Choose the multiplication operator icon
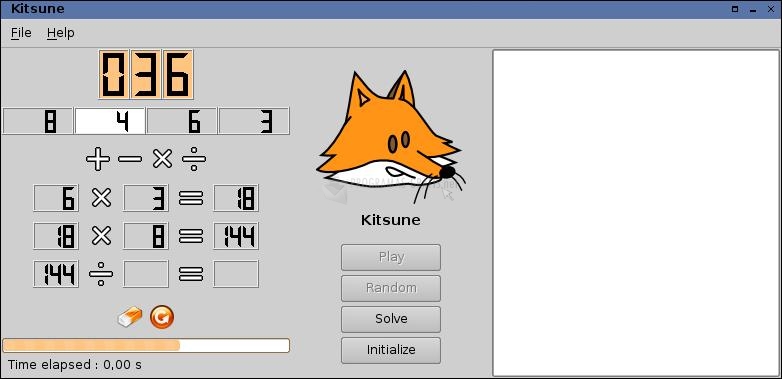The width and height of the screenshot is (782, 379). [162, 160]
